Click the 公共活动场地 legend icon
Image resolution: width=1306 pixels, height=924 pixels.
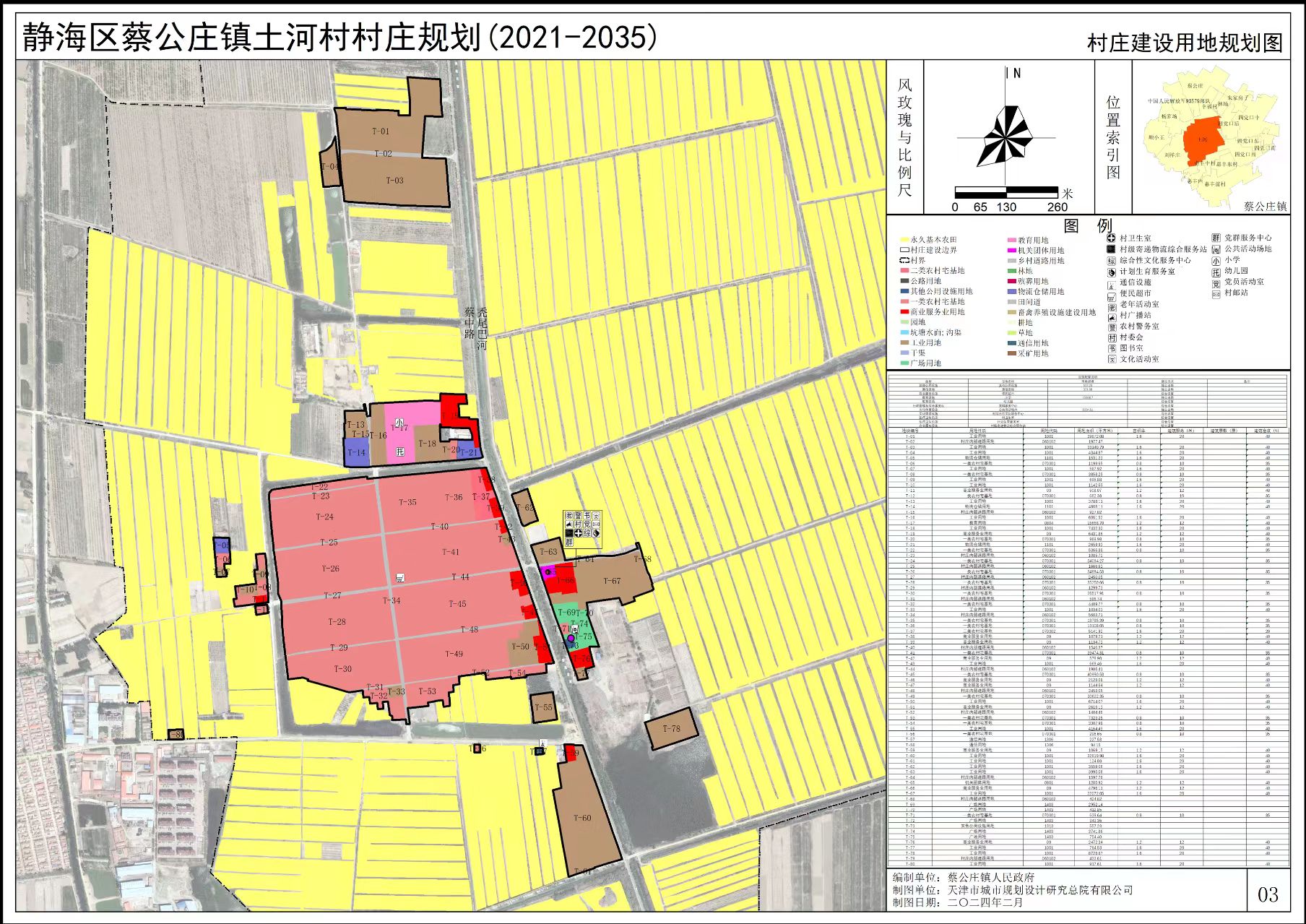[x=1216, y=249]
